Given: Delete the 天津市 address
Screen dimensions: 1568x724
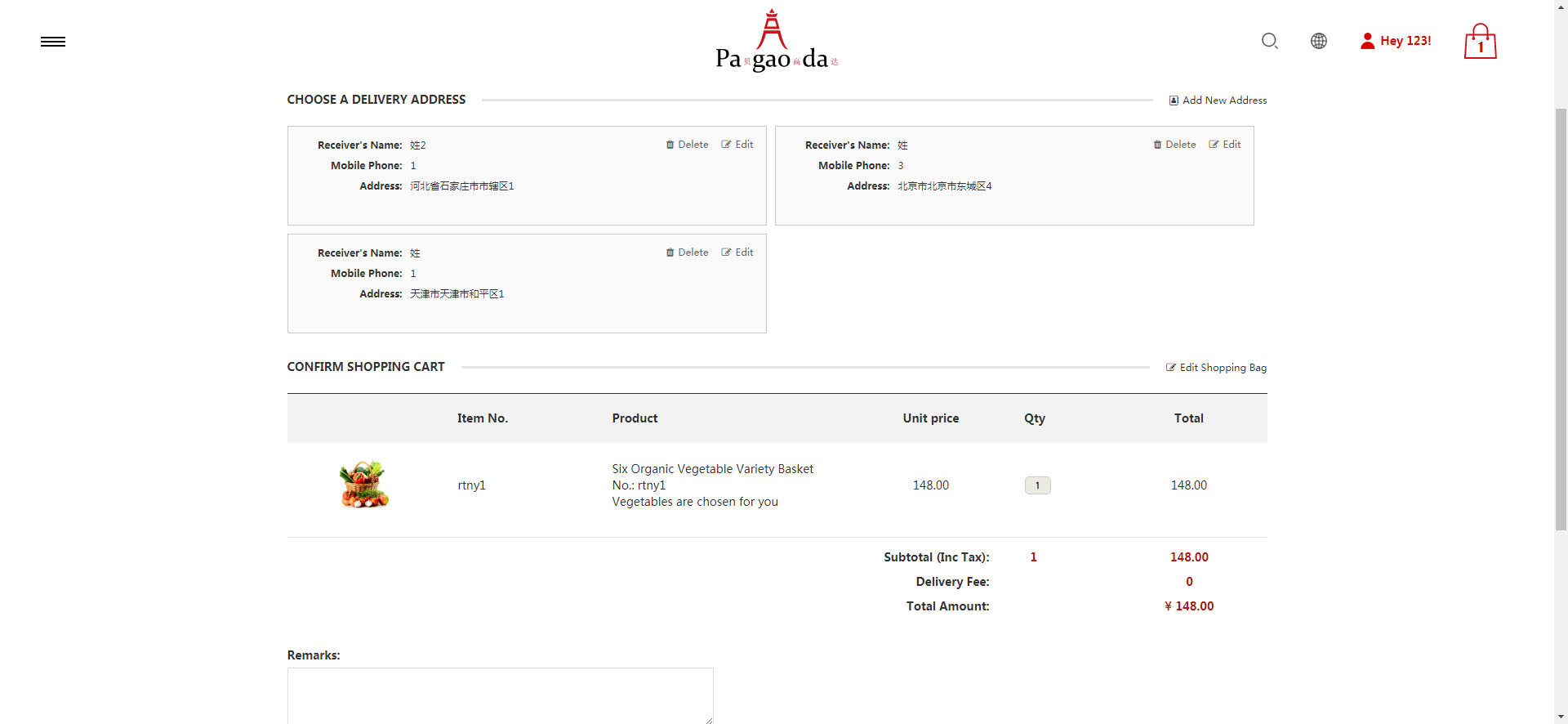Looking at the screenshot, I should 687,253.
